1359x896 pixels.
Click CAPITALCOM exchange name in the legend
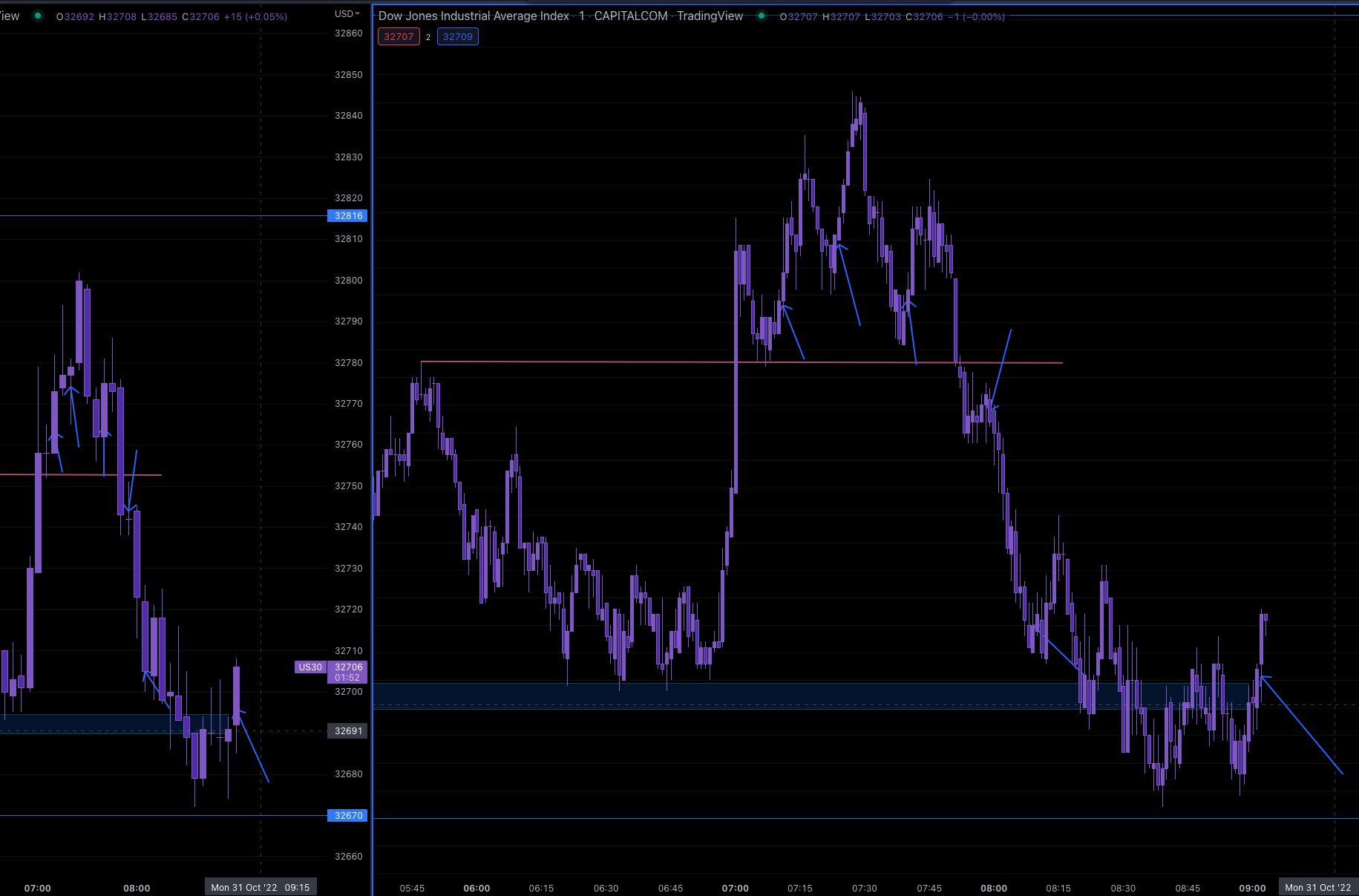[x=629, y=16]
